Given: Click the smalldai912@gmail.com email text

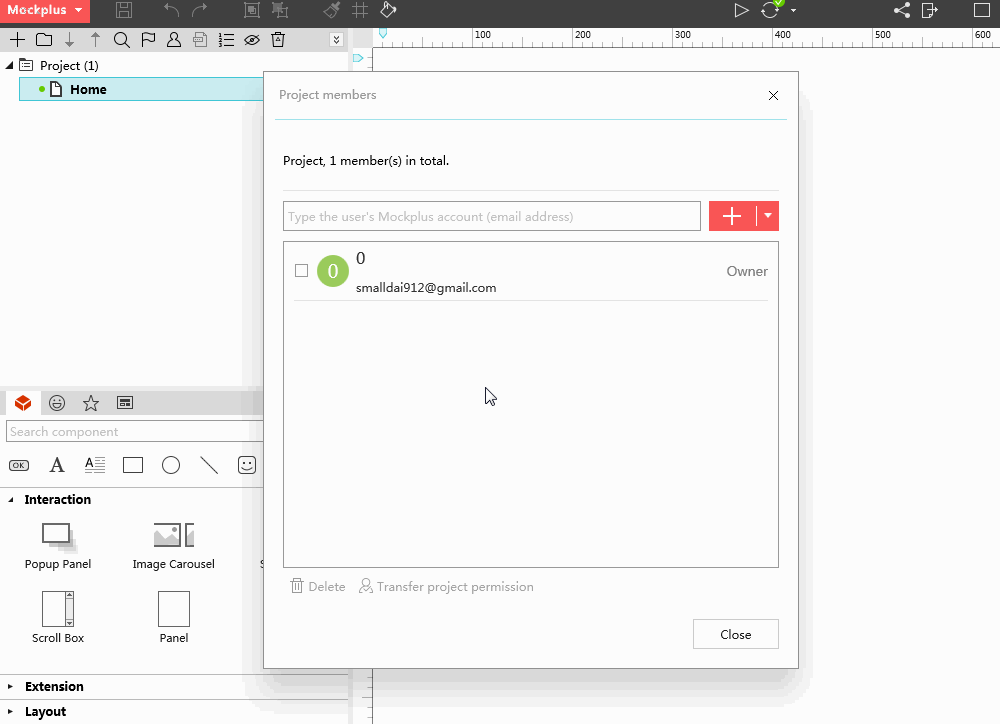Looking at the screenshot, I should [426, 288].
